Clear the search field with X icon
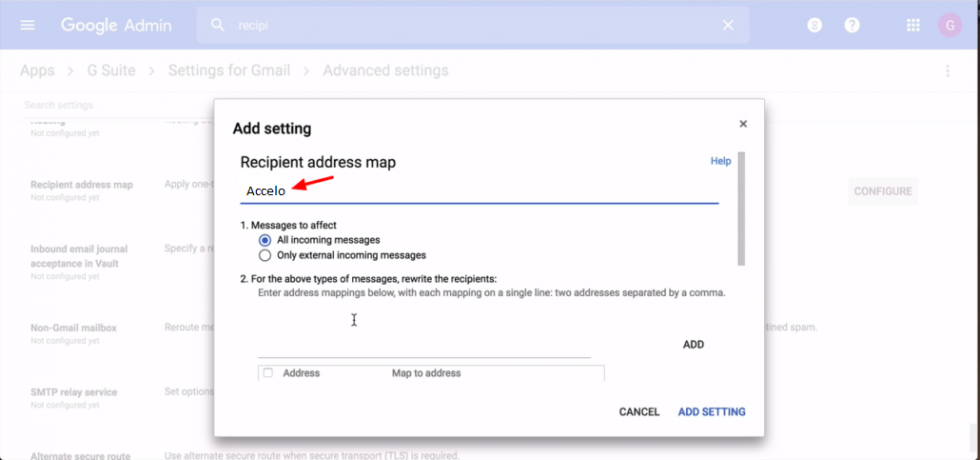Viewport: 980px width, 460px height. (x=728, y=25)
